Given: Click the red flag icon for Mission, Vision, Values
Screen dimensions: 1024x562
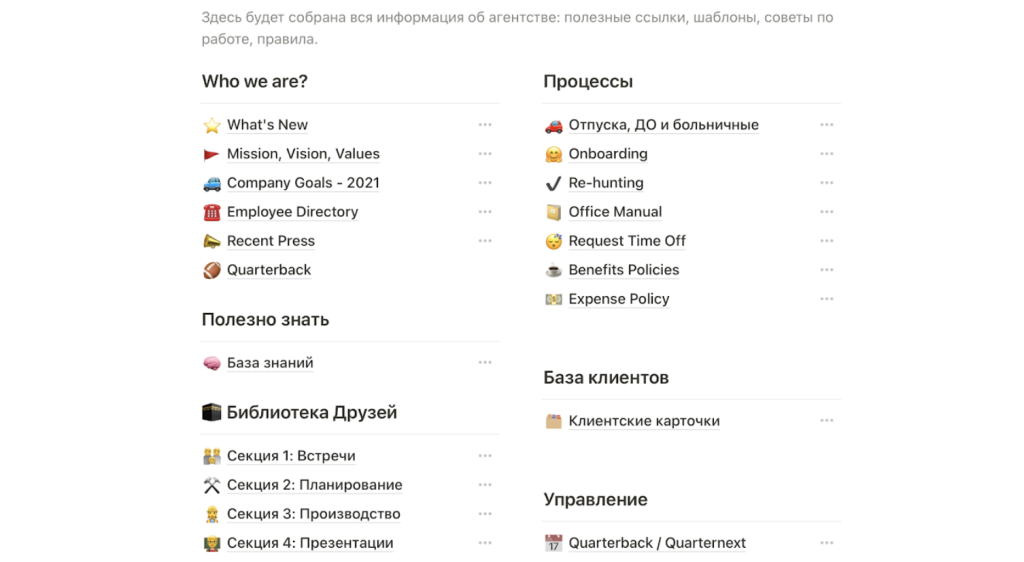Looking at the screenshot, I should click(212, 154).
